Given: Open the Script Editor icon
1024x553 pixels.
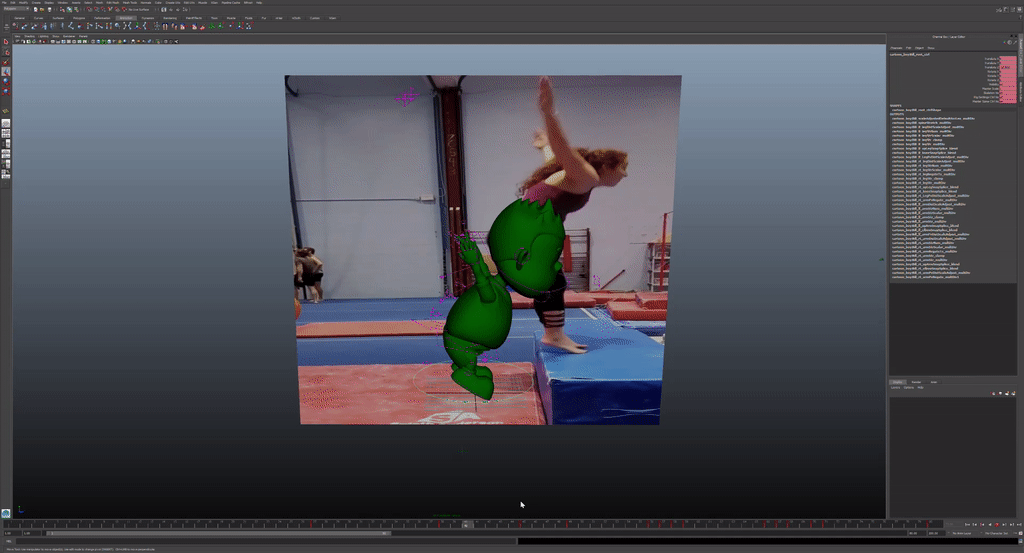Looking at the screenshot, I should [1020, 541].
